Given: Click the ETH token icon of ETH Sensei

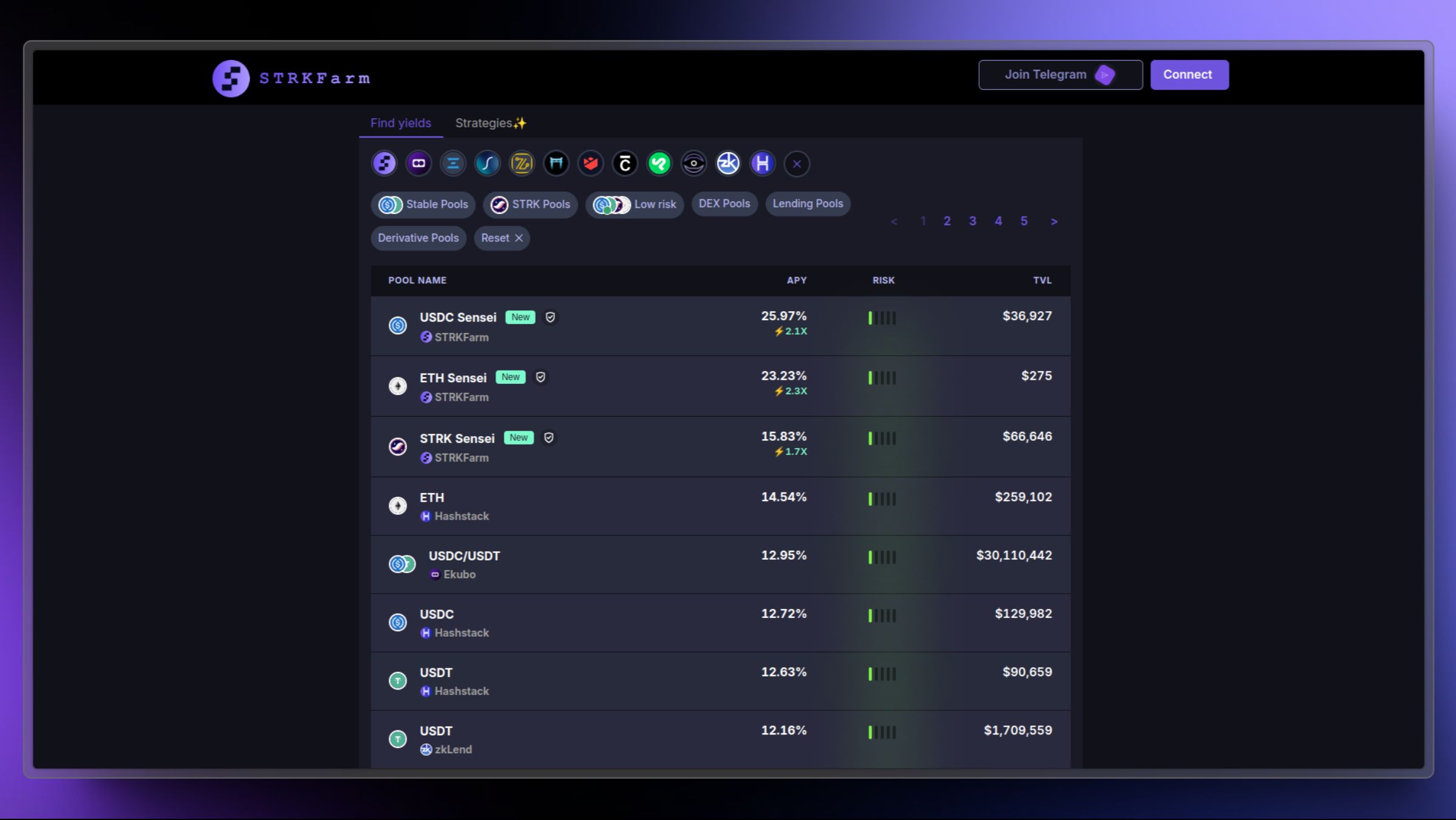Looking at the screenshot, I should click(x=397, y=386).
